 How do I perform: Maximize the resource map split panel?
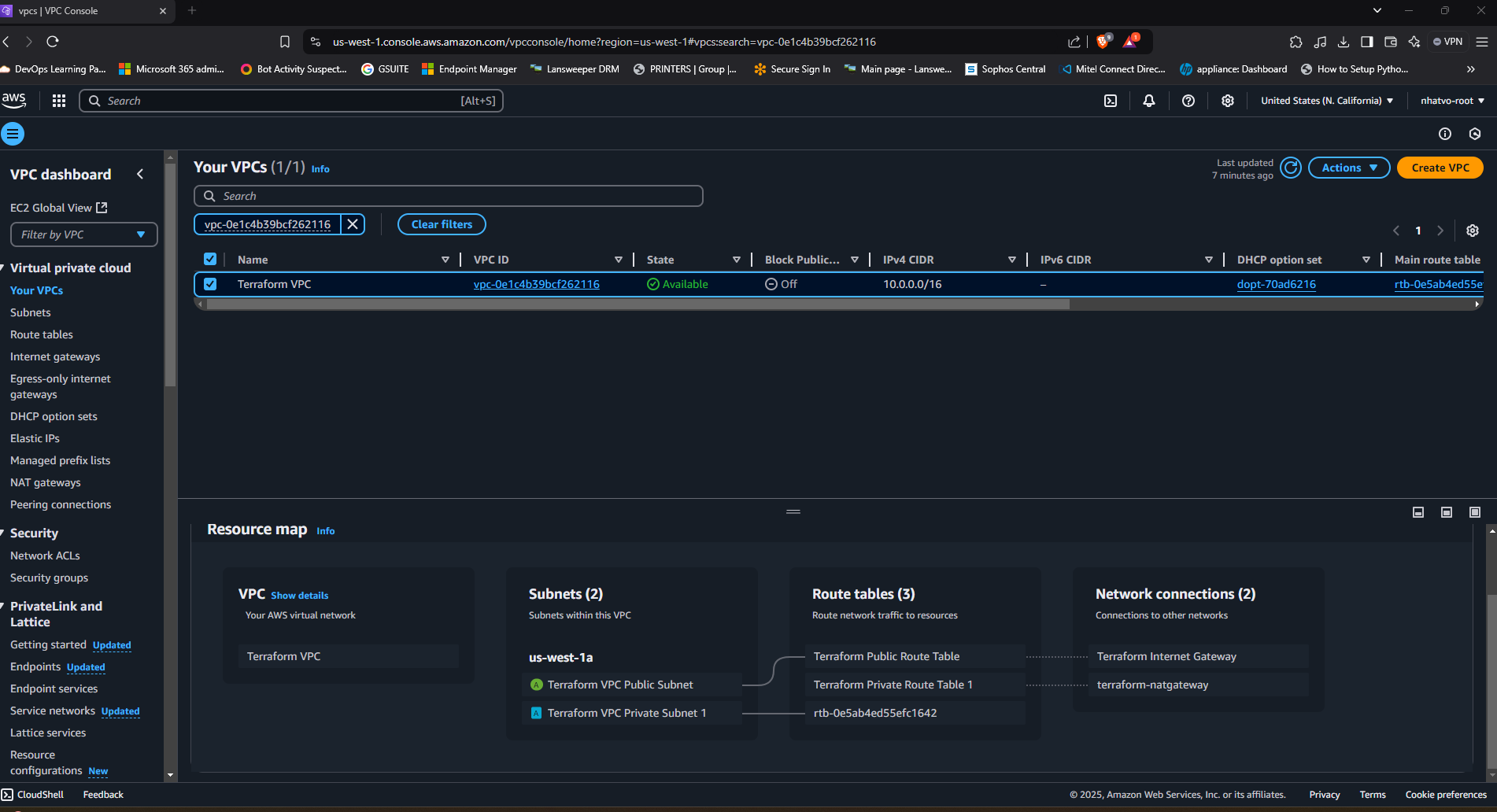point(1475,512)
